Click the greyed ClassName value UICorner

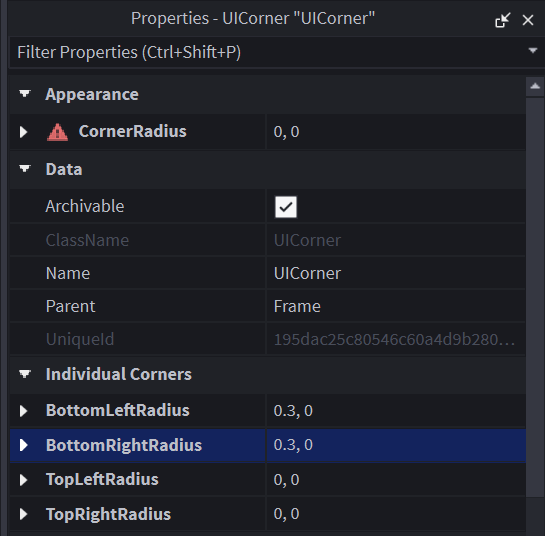pyautogui.click(x=307, y=240)
